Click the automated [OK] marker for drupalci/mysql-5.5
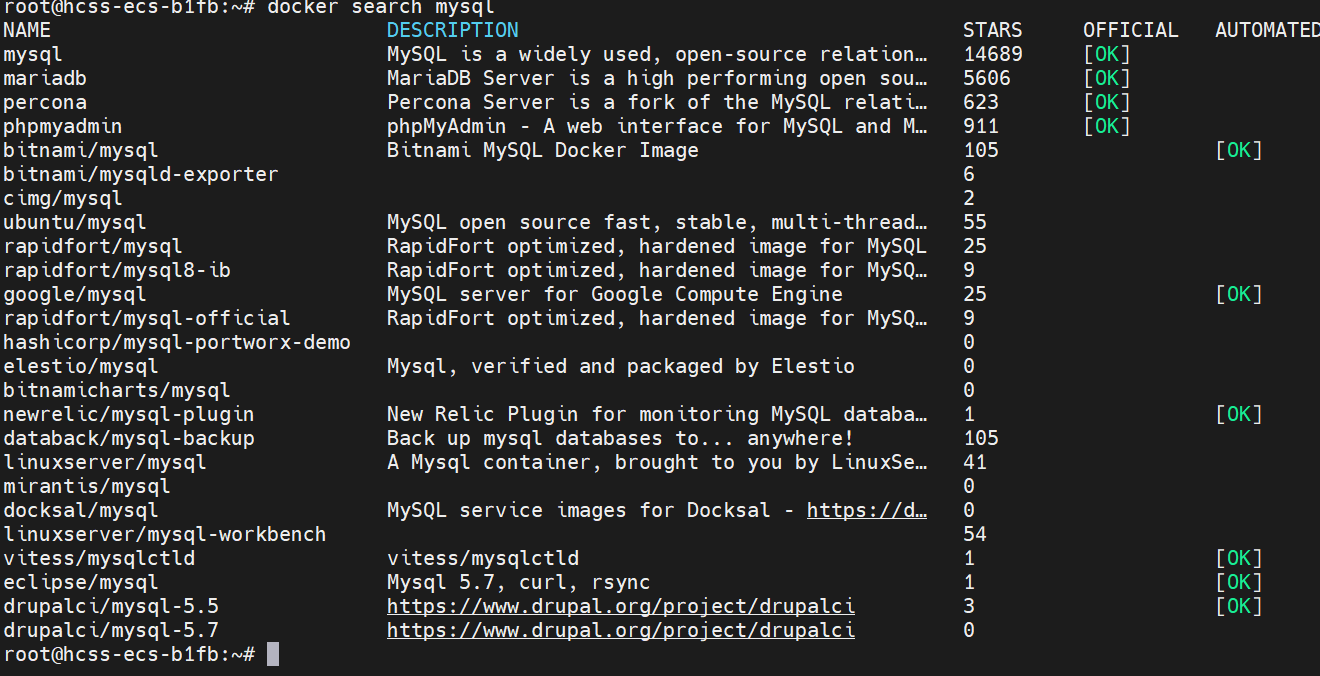Viewport: 1320px width, 676px height. point(1239,607)
